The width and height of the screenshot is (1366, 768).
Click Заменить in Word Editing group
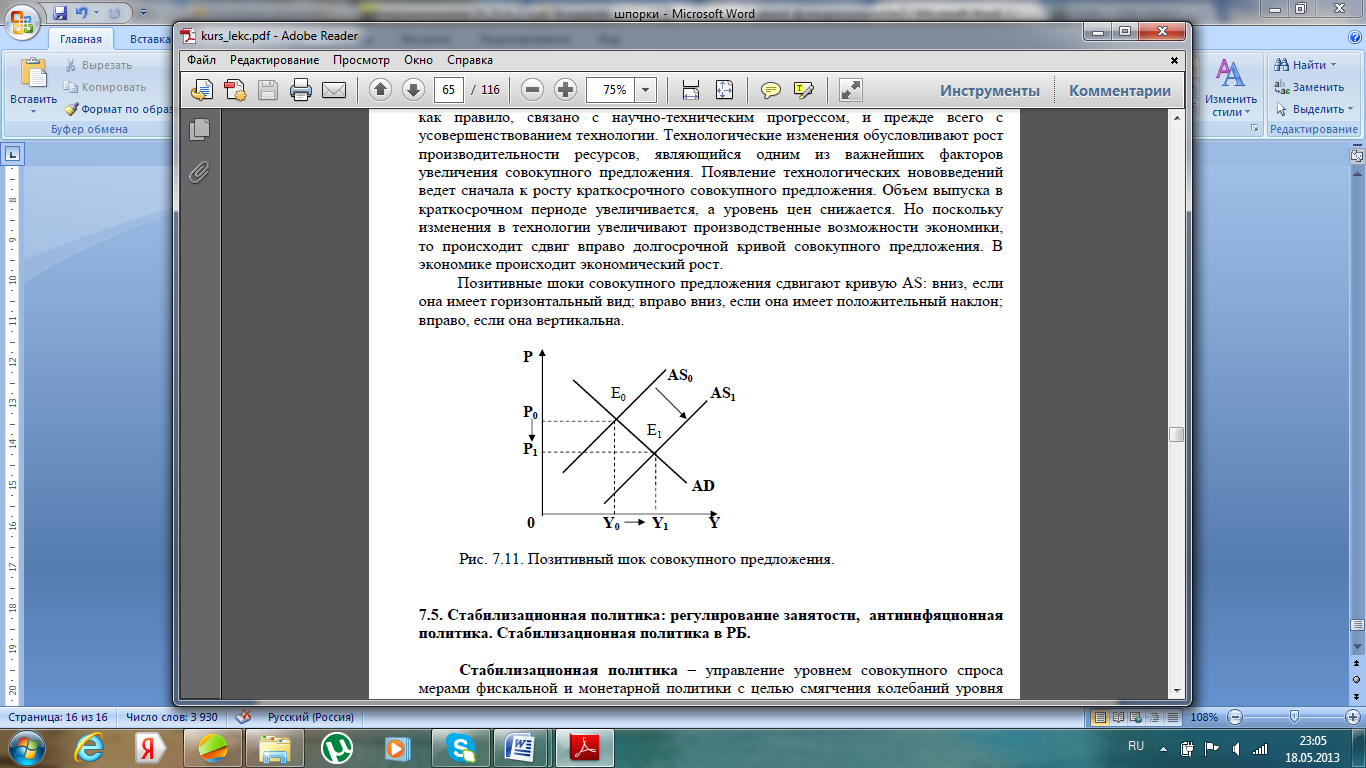click(1308, 87)
